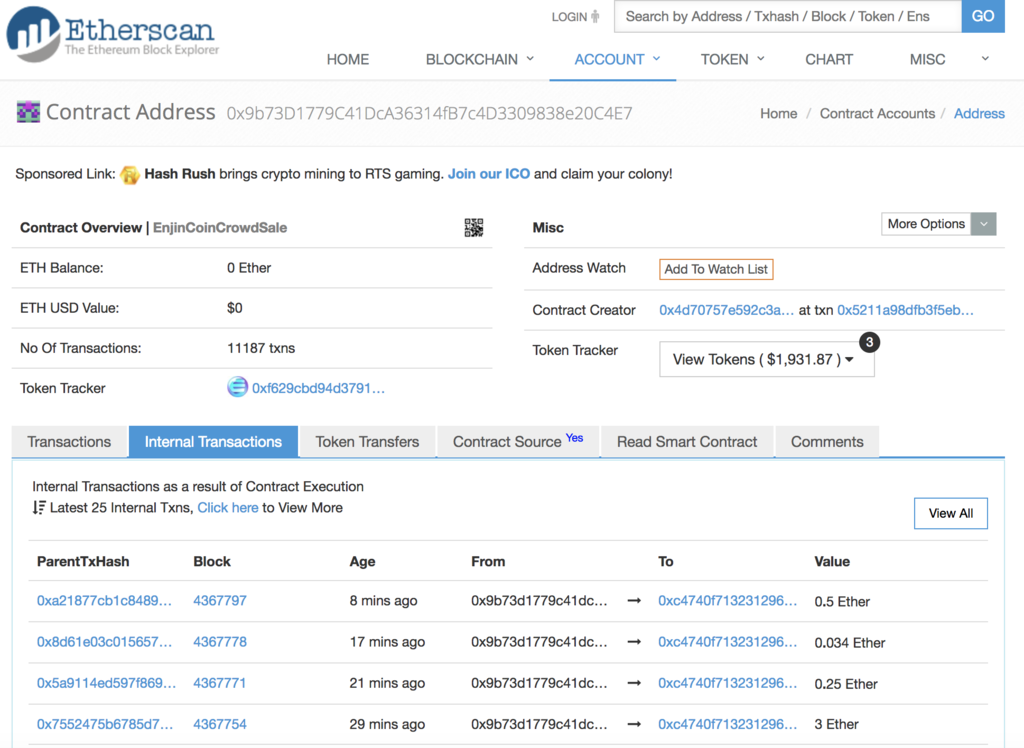This screenshot has height=748, width=1024.
Task: Expand the ACCOUNT menu
Action: click(617, 59)
